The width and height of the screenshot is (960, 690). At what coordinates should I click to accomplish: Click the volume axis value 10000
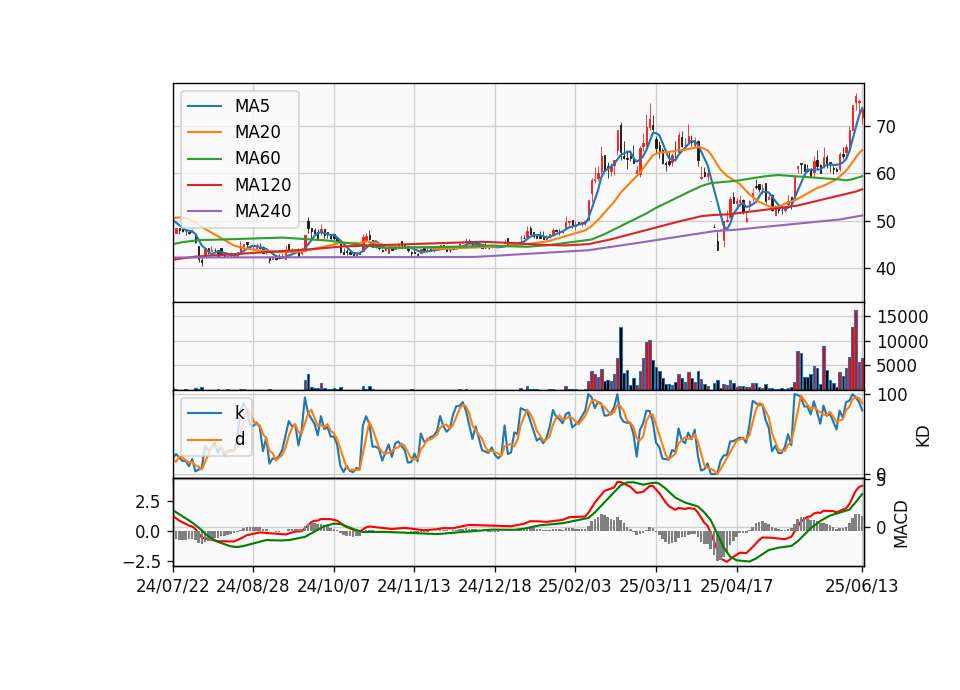click(902, 342)
